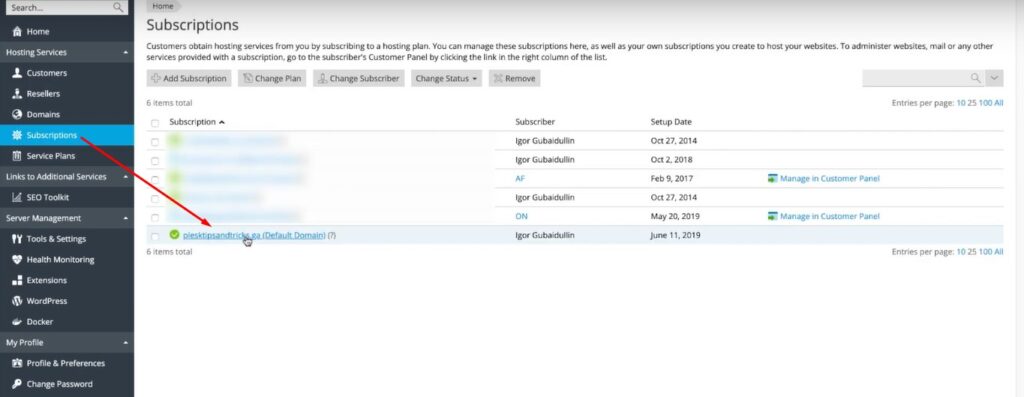The width and height of the screenshot is (1024, 397).
Task: Click the Tools & Settings icon
Action: tap(17, 239)
